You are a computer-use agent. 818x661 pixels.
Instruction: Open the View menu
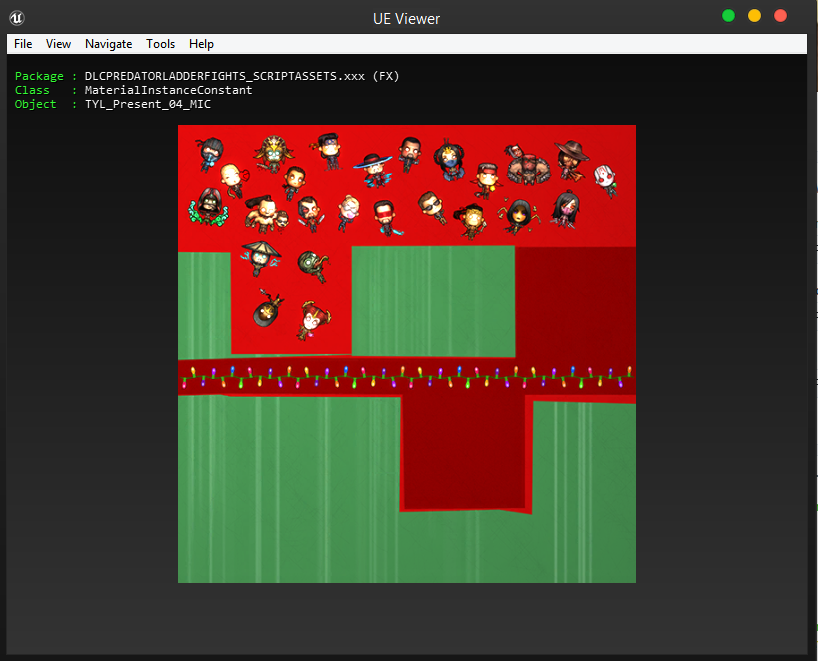(x=58, y=44)
